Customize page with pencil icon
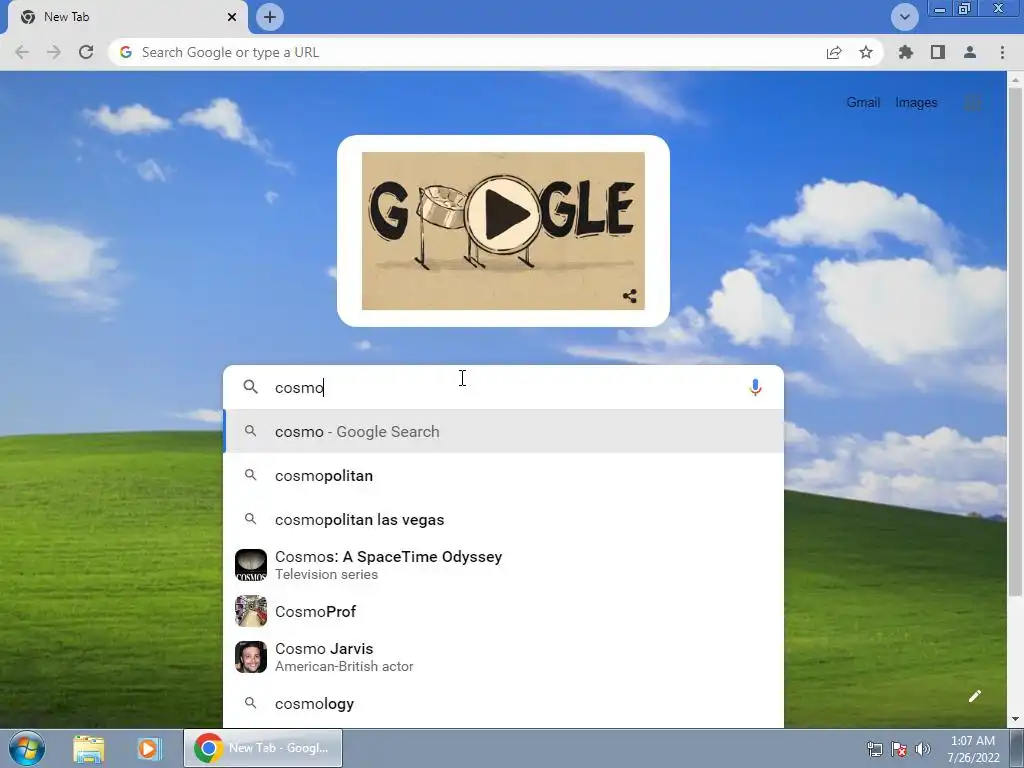Viewport: 1024px width, 768px height. [x=974, y=696]
